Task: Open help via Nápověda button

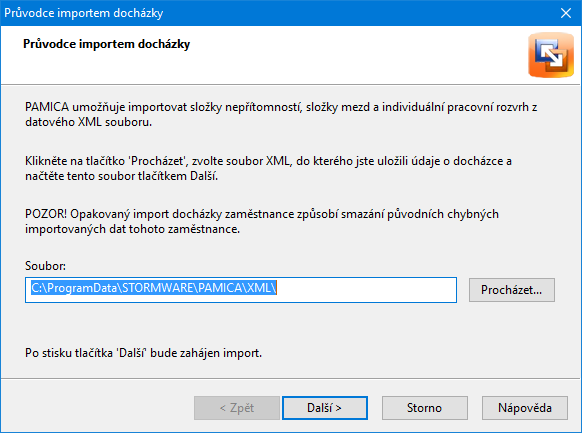Action: pos(524,408)
